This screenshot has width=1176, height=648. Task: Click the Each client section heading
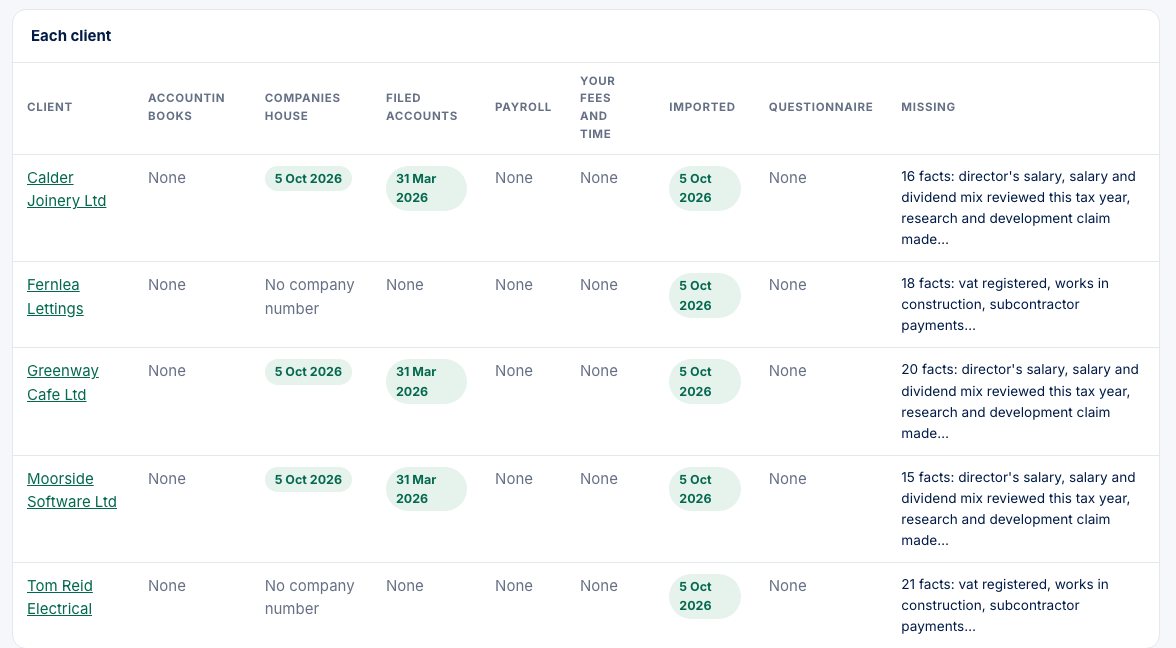point(70,35)
